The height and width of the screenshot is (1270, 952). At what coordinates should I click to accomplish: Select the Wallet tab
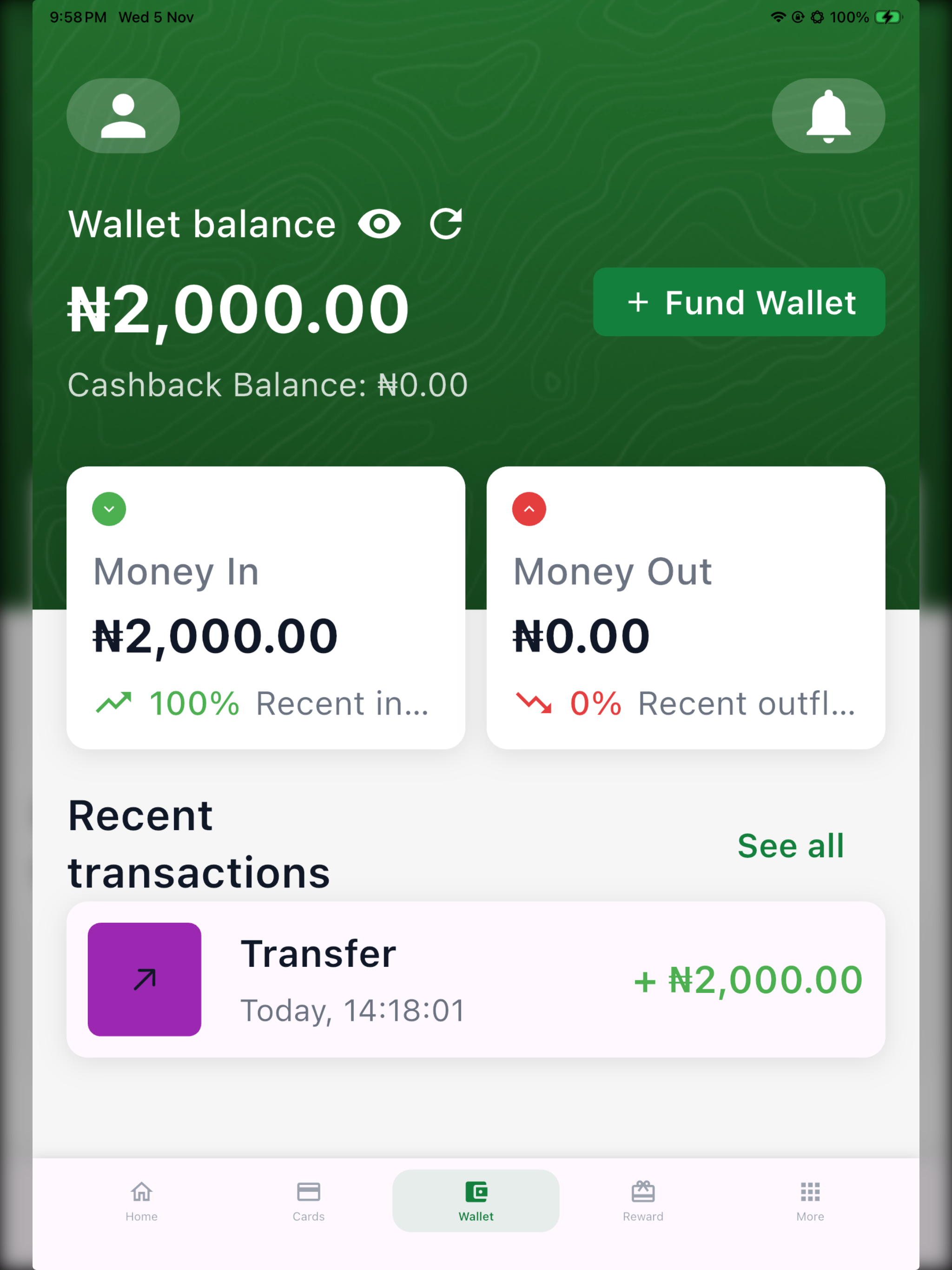476,1201
